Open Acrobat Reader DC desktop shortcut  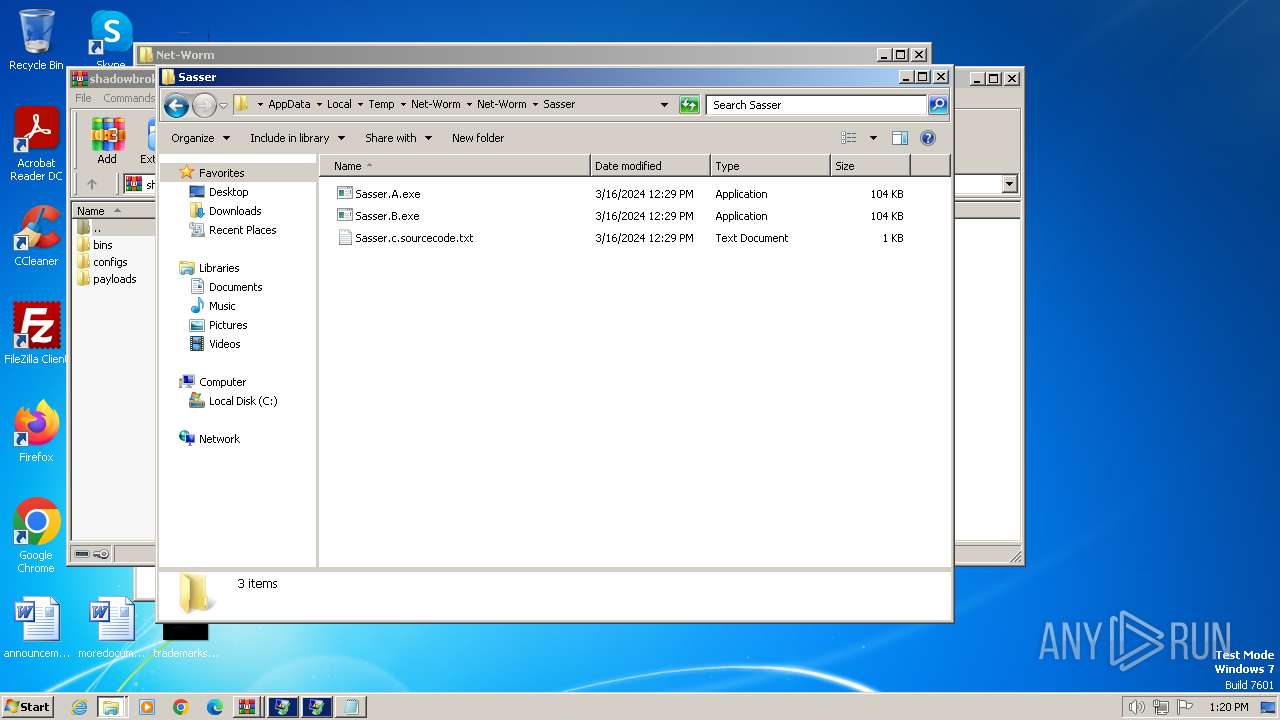point(36,145)
